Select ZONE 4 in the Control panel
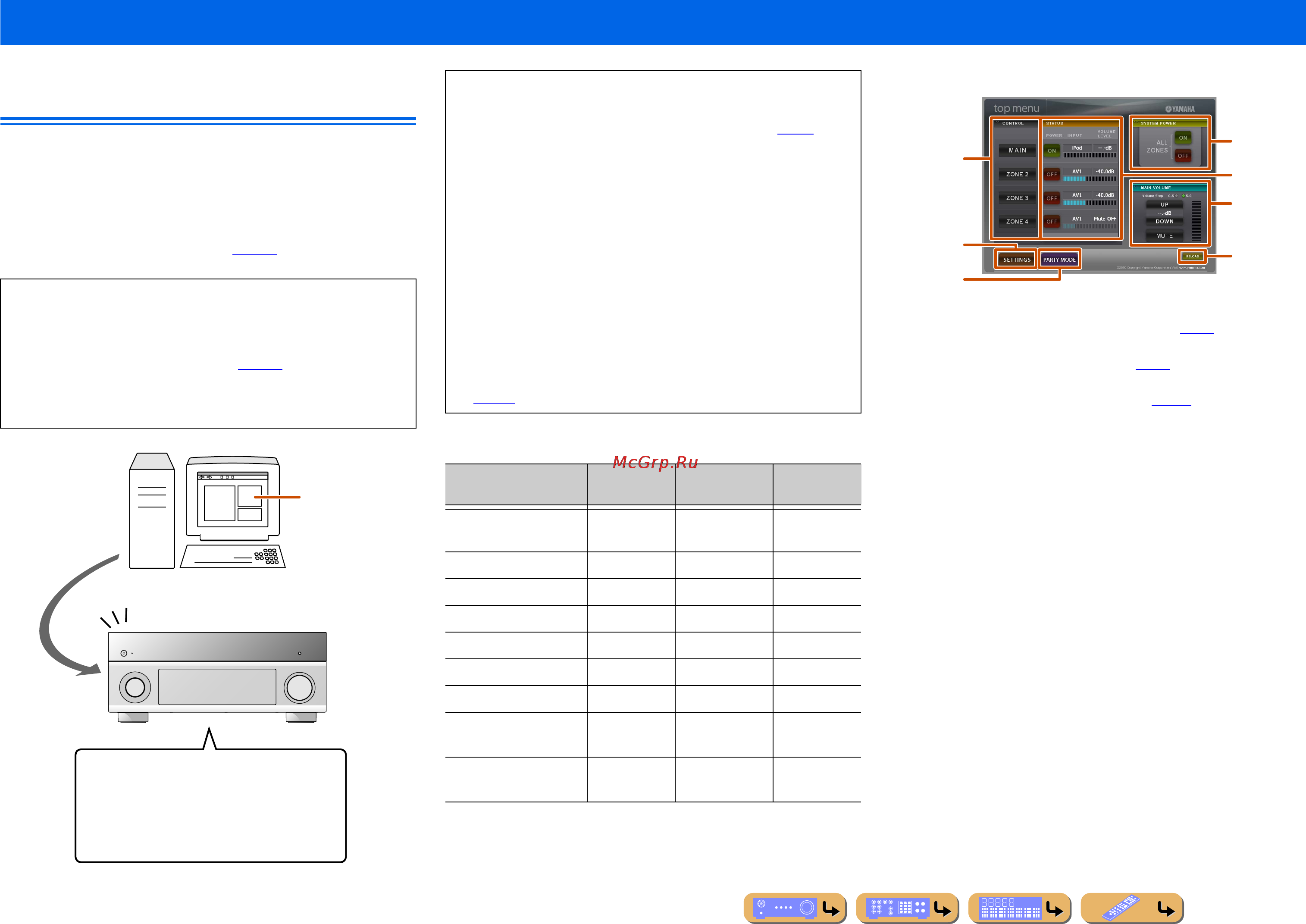 pos(1018,221)
